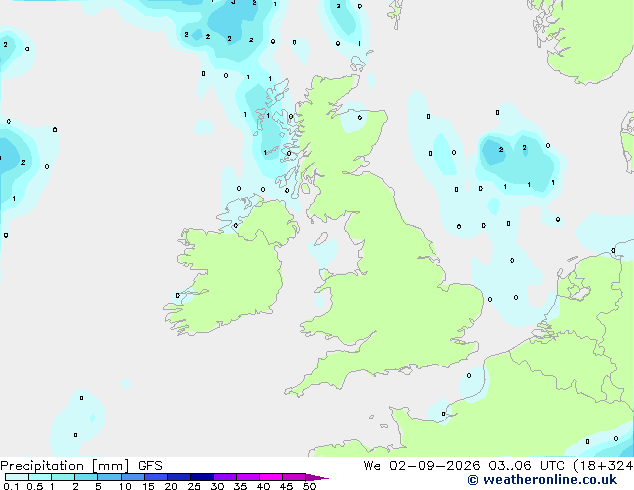This screenshot has height=490, width=634.
Task: Click the '10' legend scale label
Action: point(125,486)
